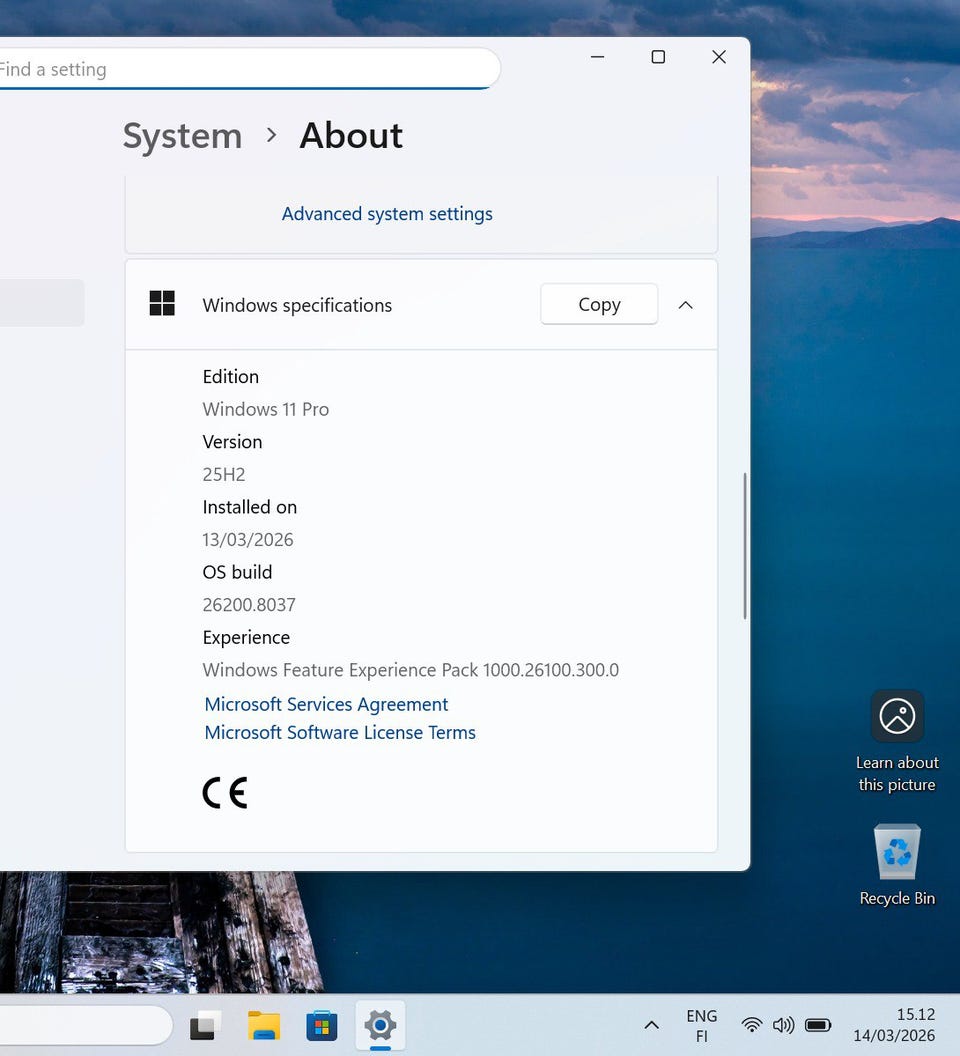The height and width of the screenshot is (1056, 960).
Task: Click the Wi-Fi network tray icon
Action: coord(752,1025)
